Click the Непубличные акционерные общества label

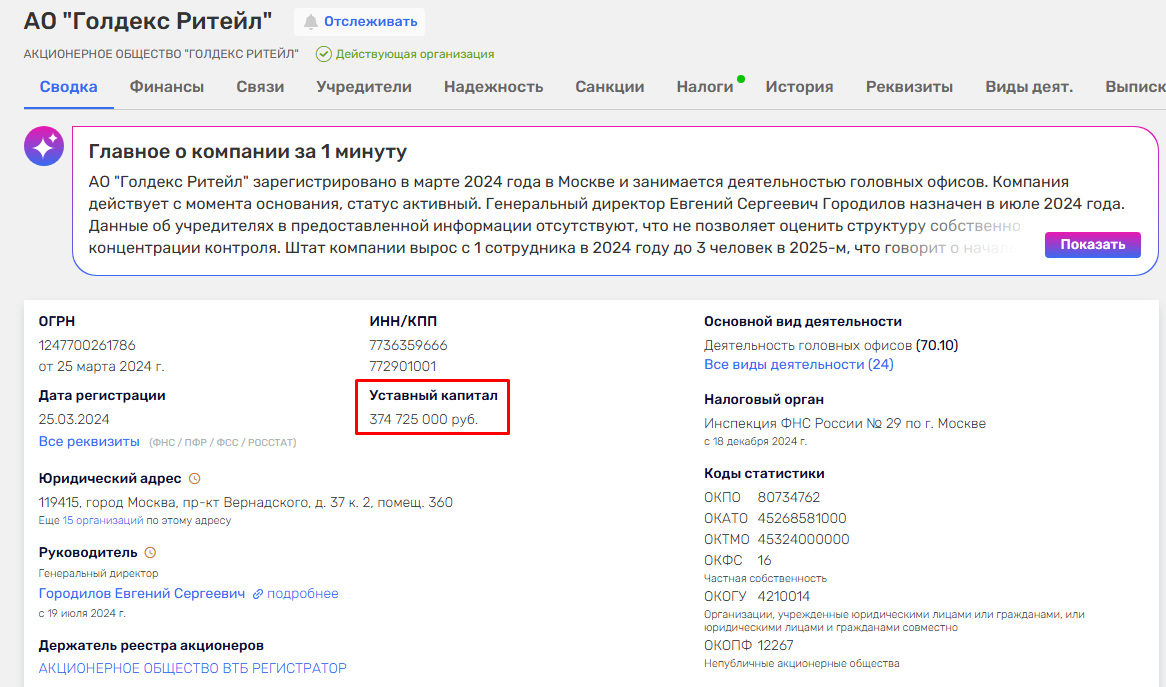pyautogui.click(x=802, y=663)
